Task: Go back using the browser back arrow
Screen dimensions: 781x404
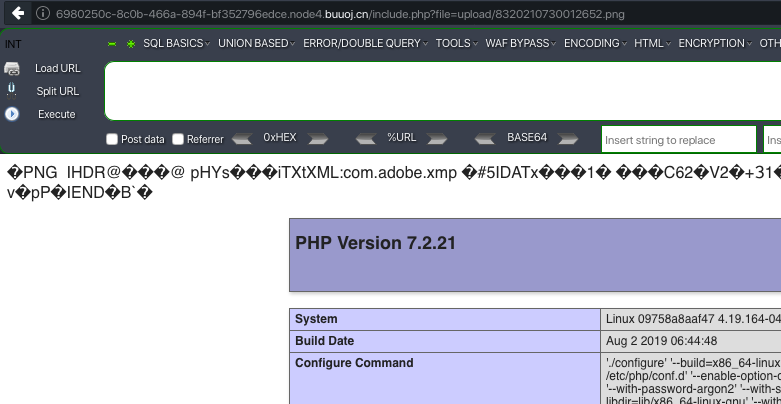Action: pos(18,13)
